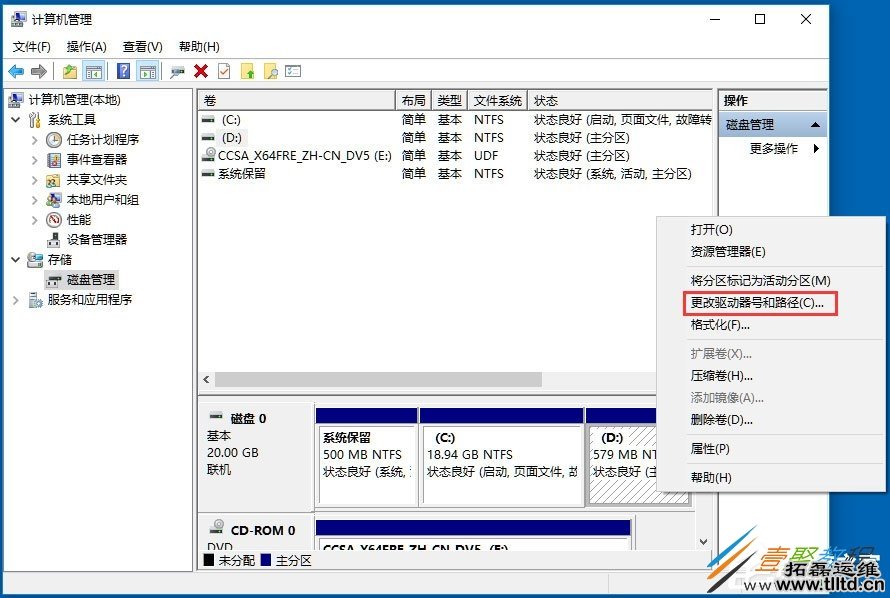Viewport: 890px width, 598px height.
Task: Click the CD-ROM 0 drive icon
Action: [x=219, y=527]
